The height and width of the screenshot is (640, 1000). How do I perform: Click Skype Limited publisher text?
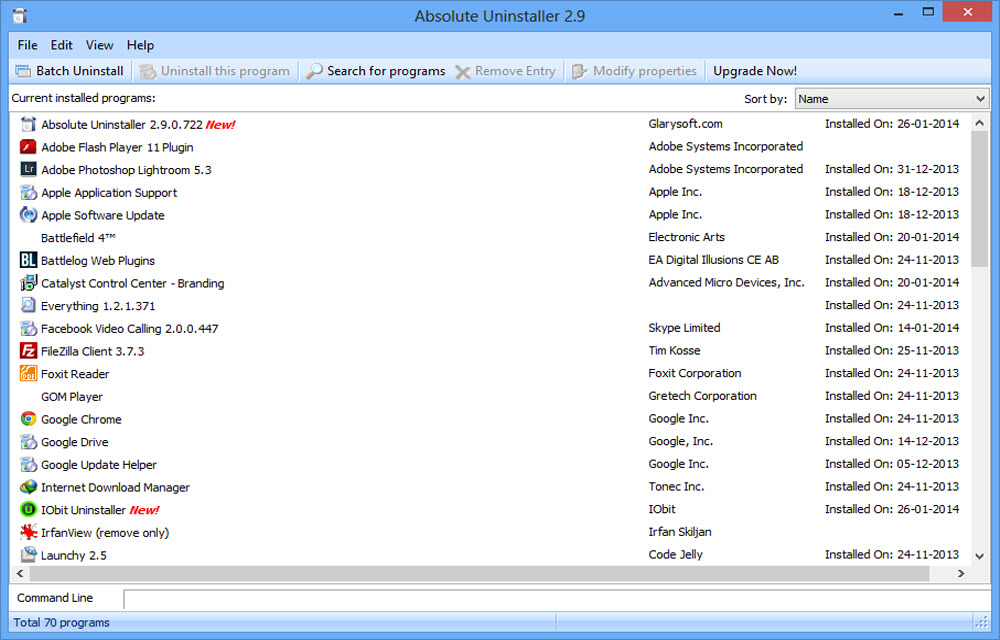coord(684,328)
